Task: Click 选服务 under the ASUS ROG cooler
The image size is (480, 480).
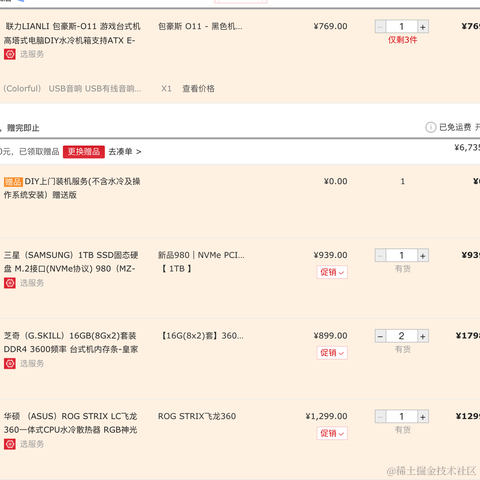Action: point(32,444)
